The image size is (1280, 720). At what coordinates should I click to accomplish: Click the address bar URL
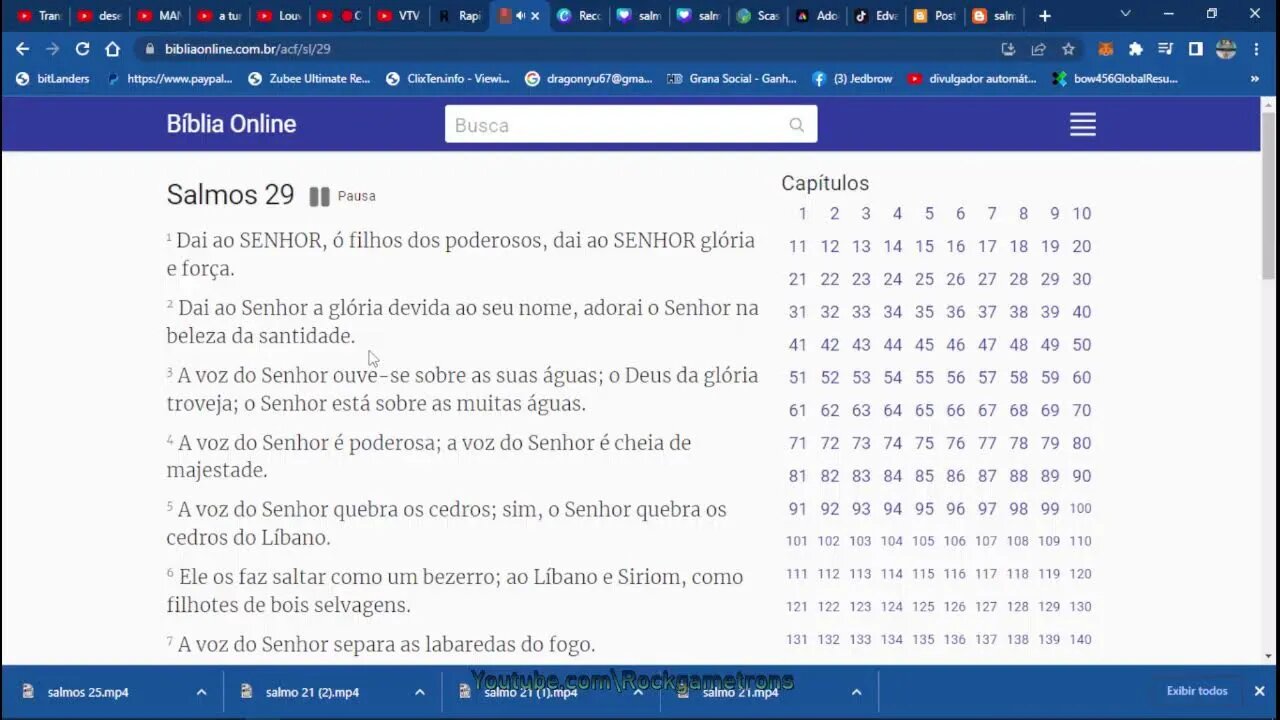coord(248,49)
